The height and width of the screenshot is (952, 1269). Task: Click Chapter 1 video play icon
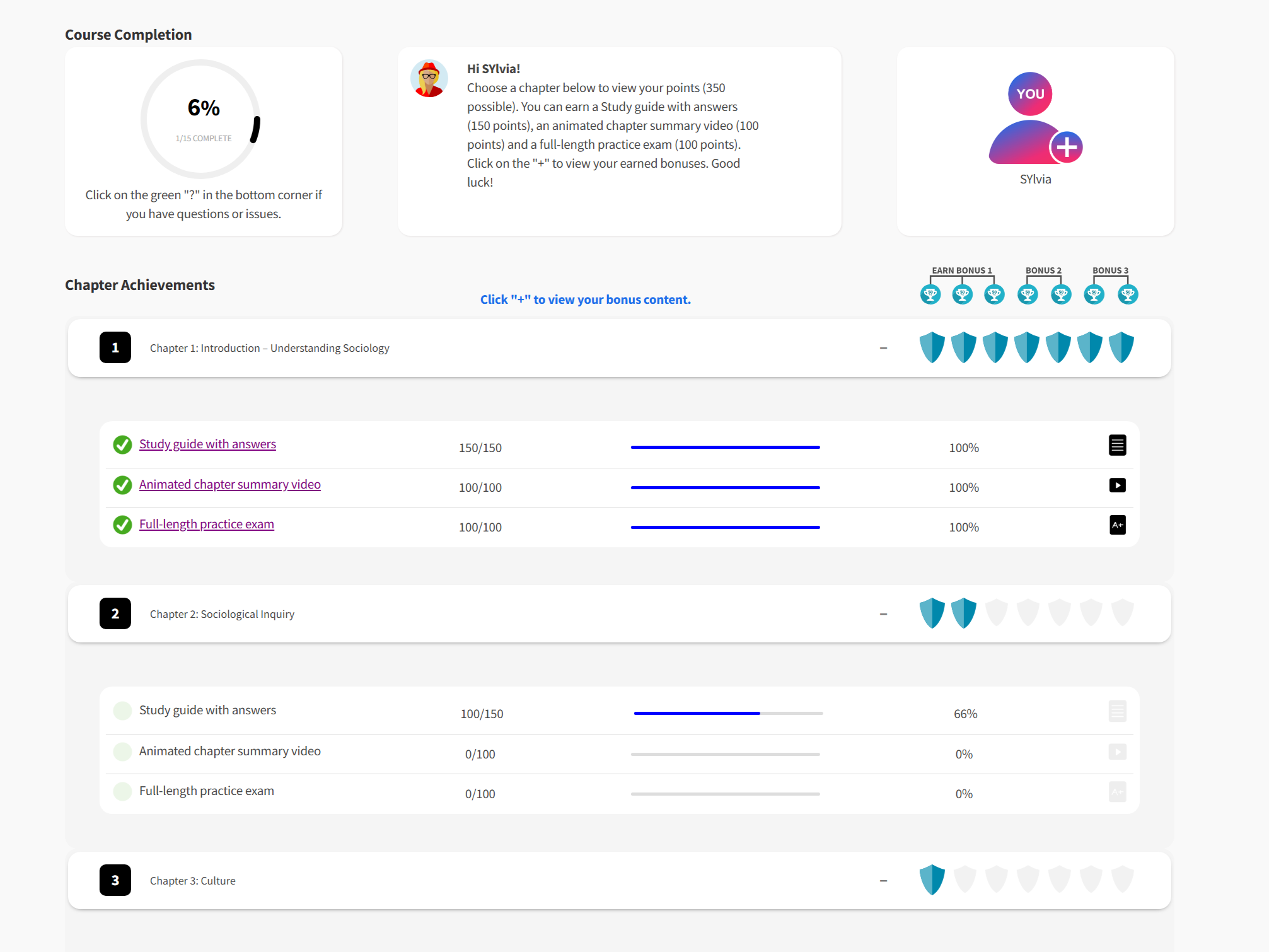point(1118,485)
